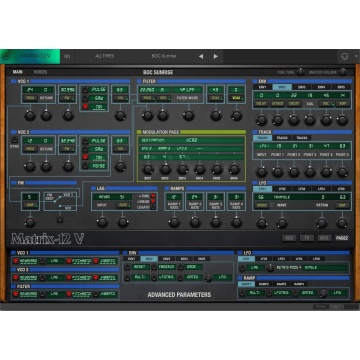Viewport: 360px width, 360px height.
Task: Toggle VCO 2 NOISE waveform button
Action: [x=86, y=166]
